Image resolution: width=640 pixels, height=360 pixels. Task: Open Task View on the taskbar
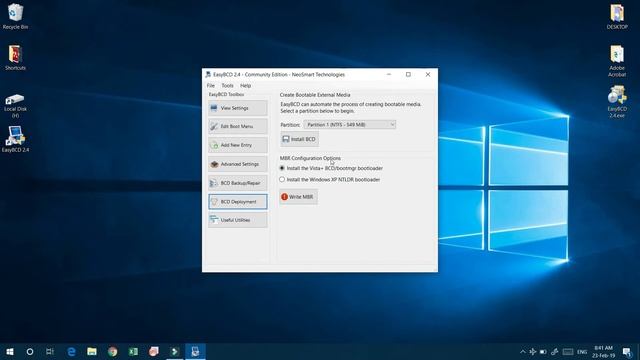(50, 351)
